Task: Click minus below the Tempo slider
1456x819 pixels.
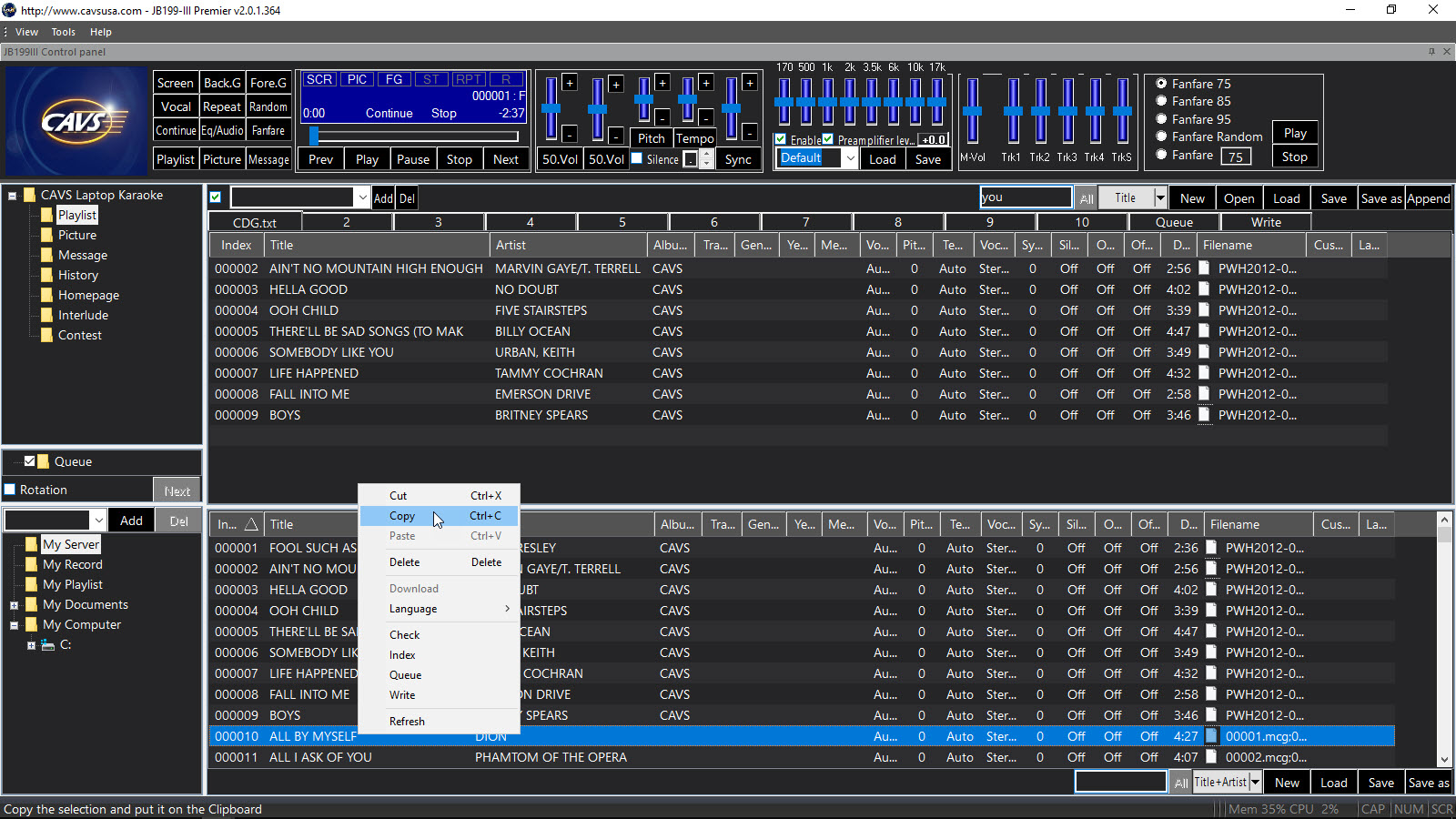Action: click(x=706, y=117)
